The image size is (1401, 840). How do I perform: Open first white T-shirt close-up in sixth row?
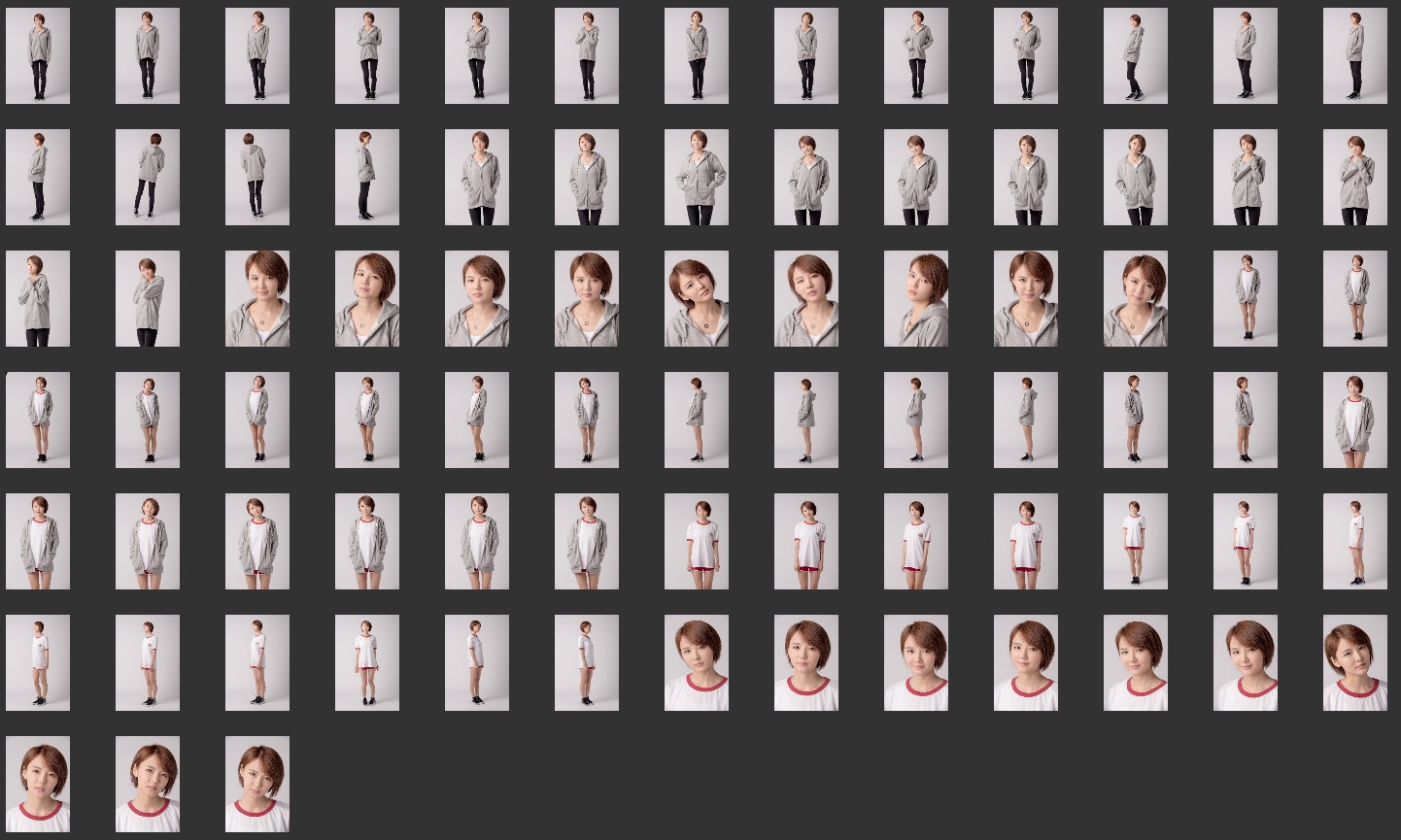[696, 663]
